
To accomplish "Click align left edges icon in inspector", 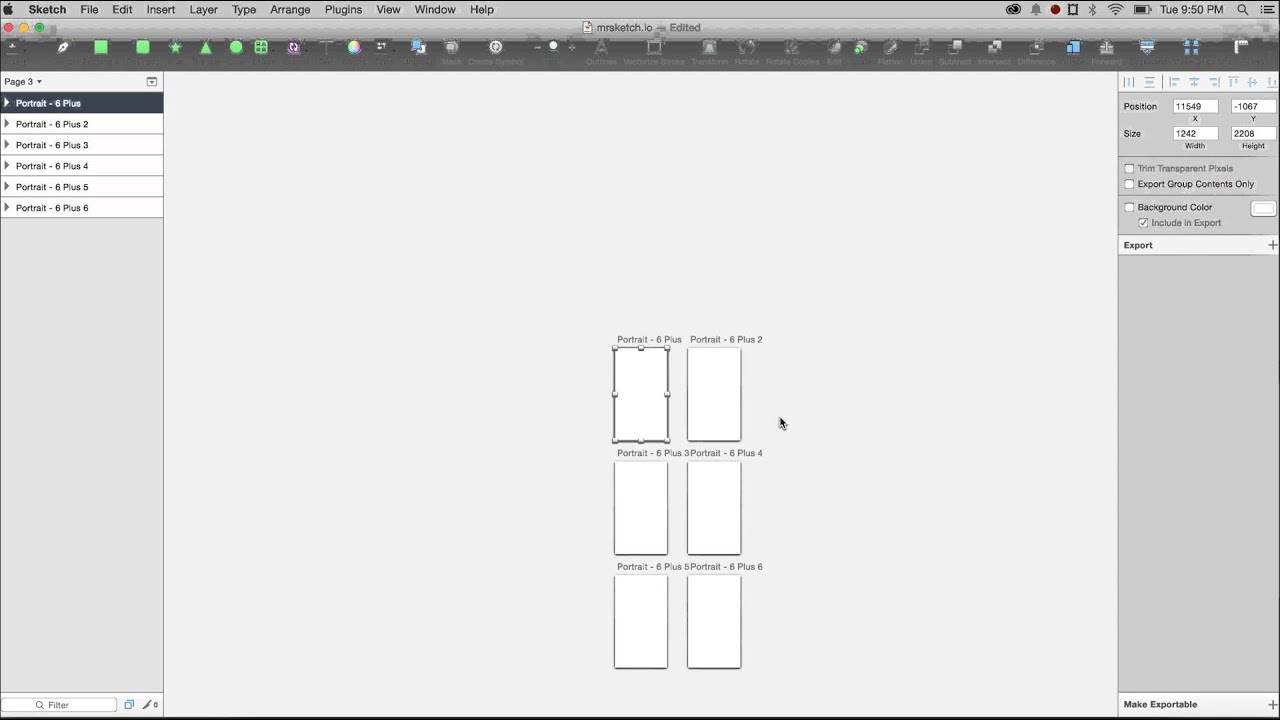I will 1174,82.
